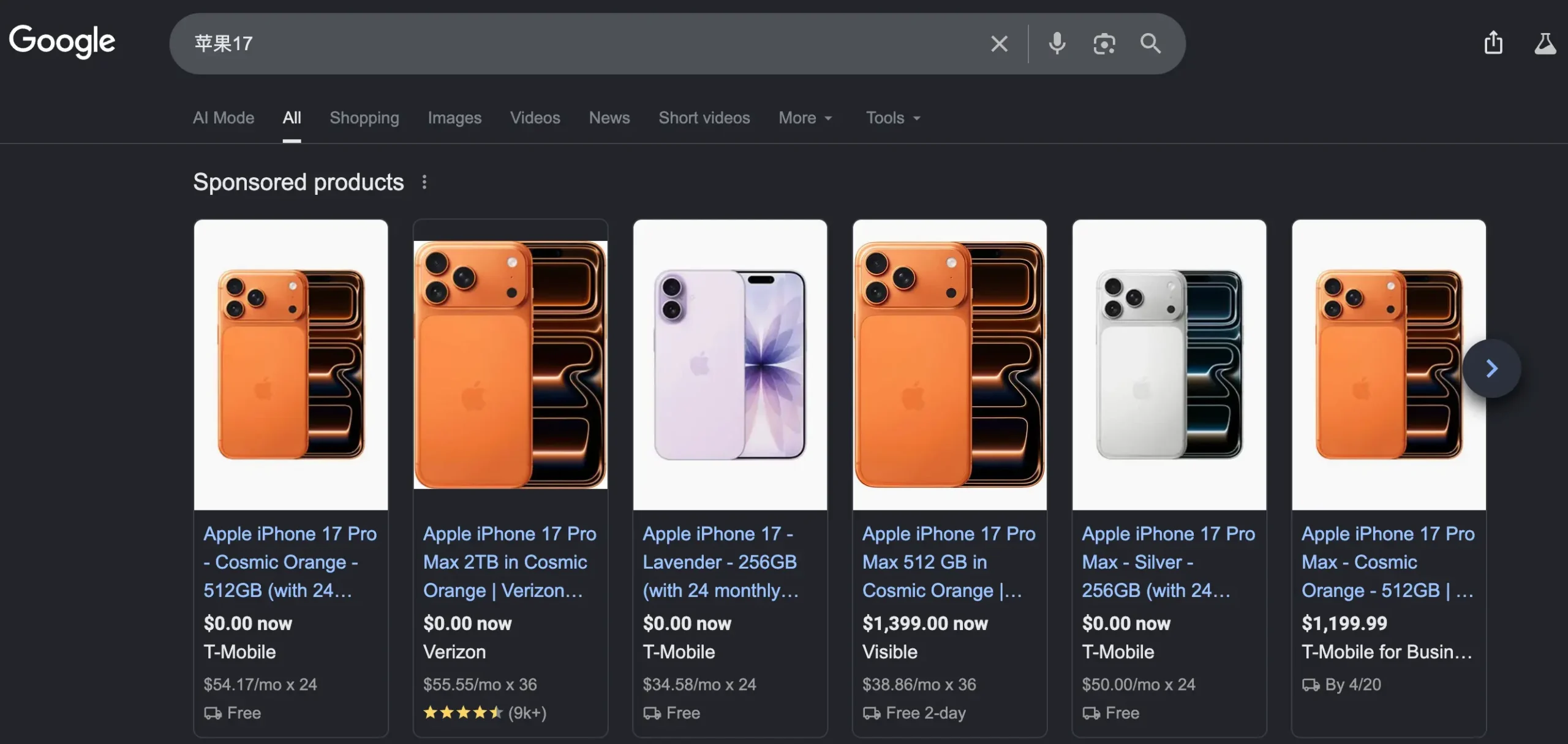1568x744 pixels.
Task: Open the Apple iPhone 17 Lavender listing
Action: pos(720,561)
